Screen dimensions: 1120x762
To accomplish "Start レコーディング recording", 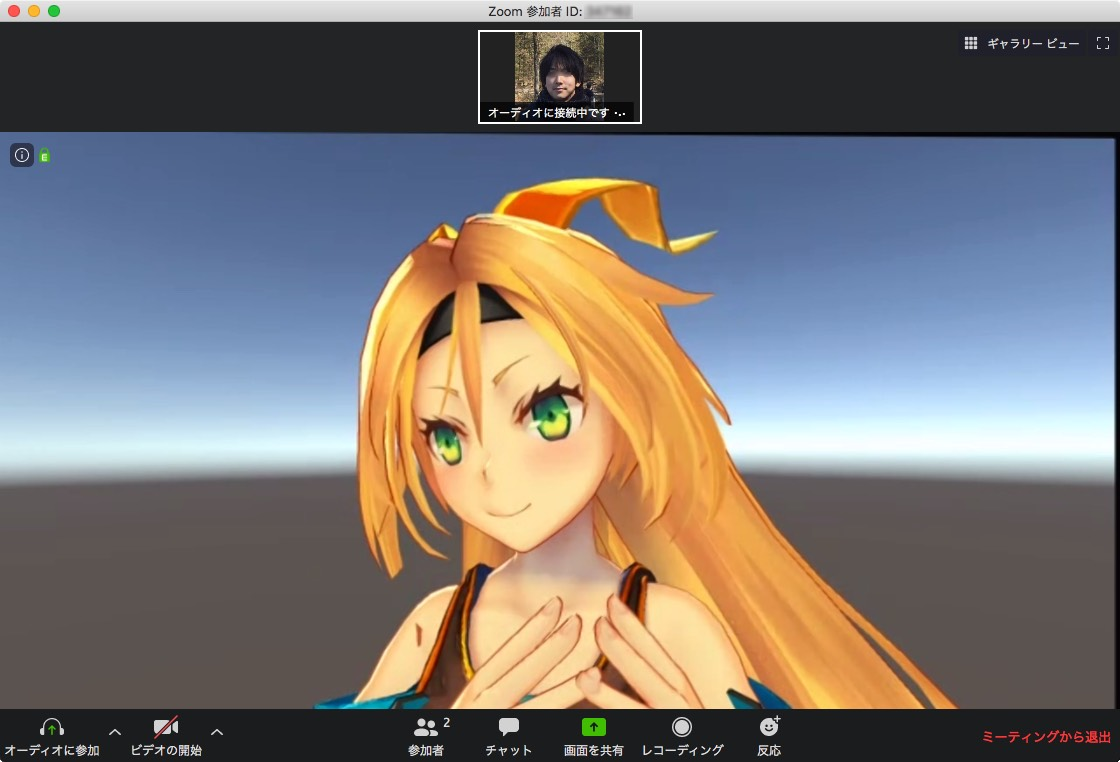I will point(682,736).
